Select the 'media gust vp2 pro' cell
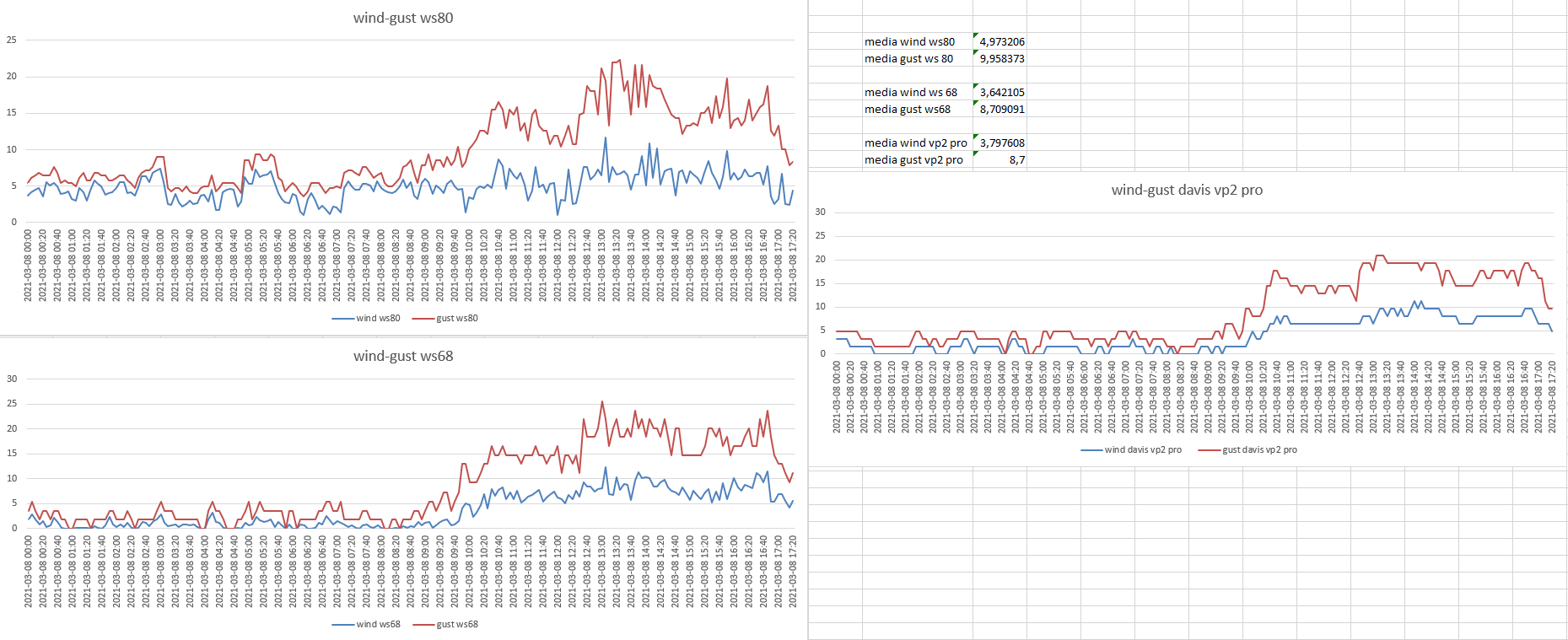The height and width of the screenshot is (640, 1568). coord(918,159)
